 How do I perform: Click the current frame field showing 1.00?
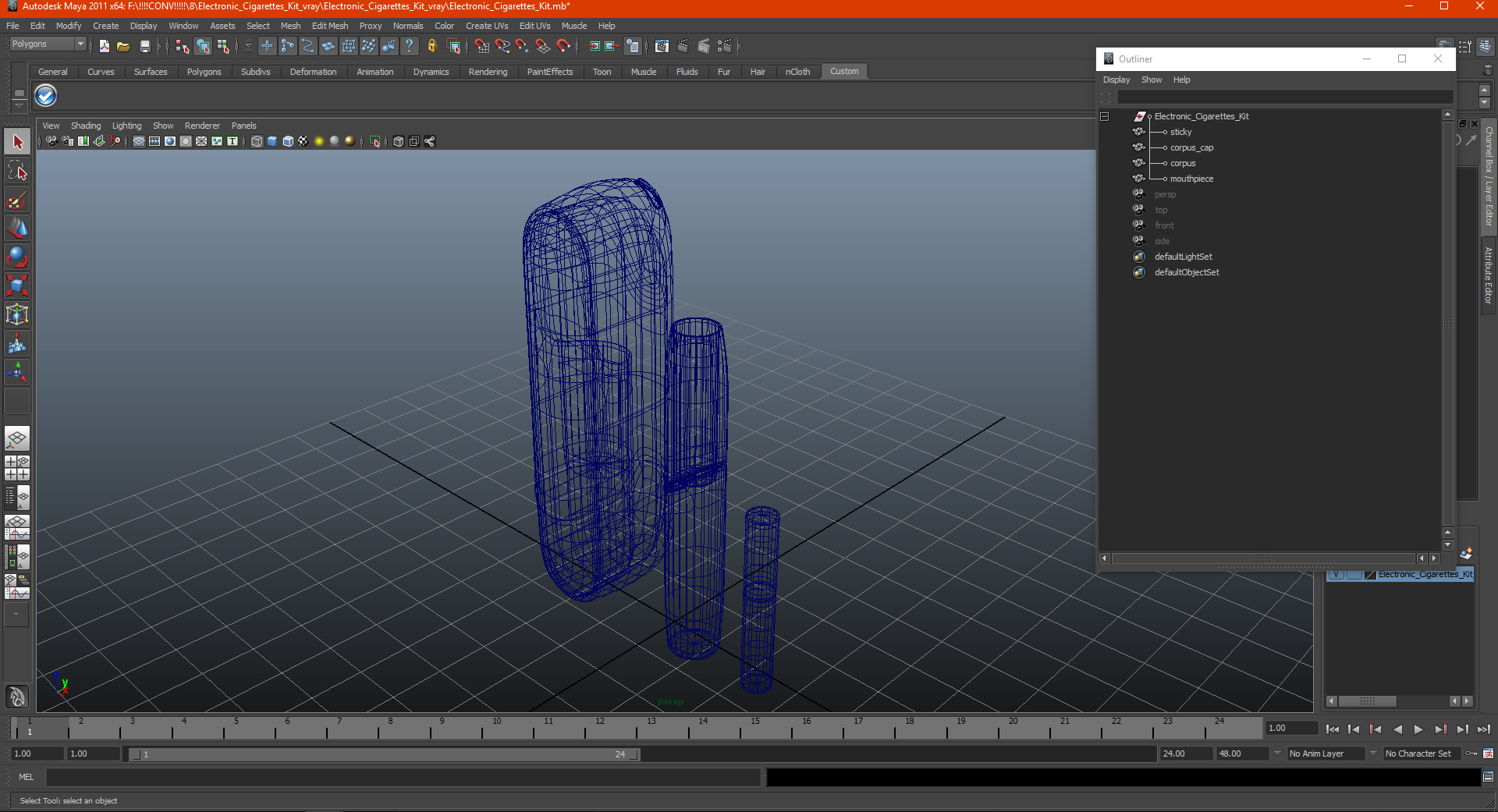pyautogui.click(x=1291, y=729)
